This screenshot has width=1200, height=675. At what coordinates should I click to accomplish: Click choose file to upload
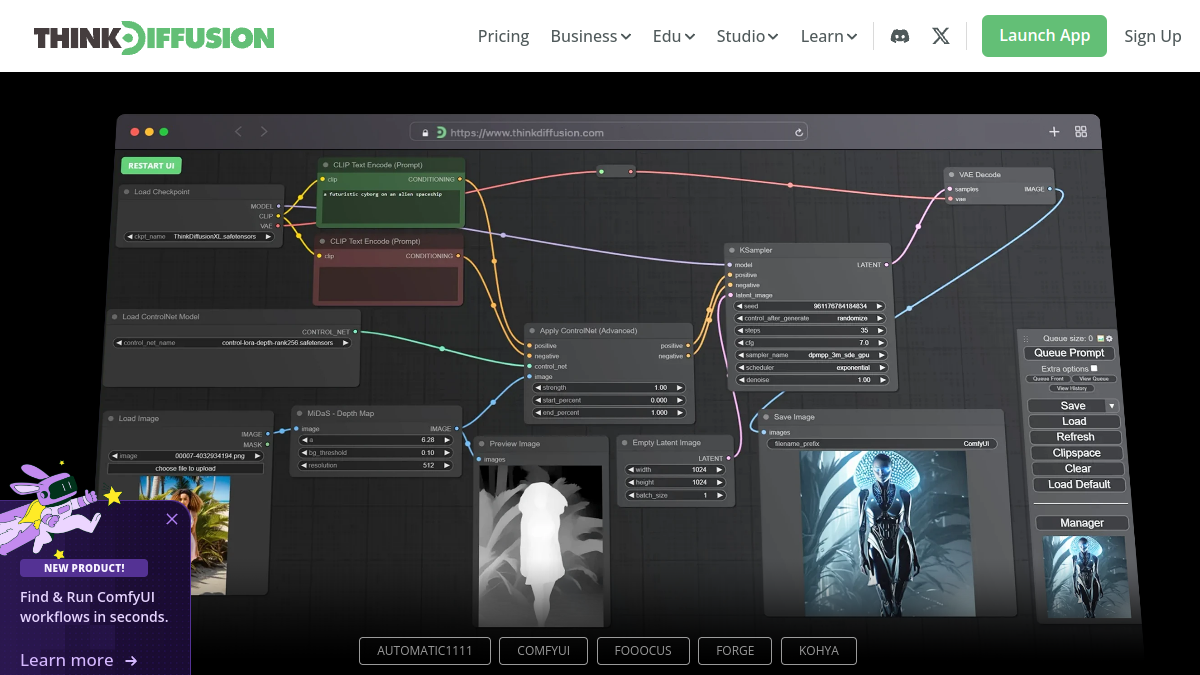186,468
